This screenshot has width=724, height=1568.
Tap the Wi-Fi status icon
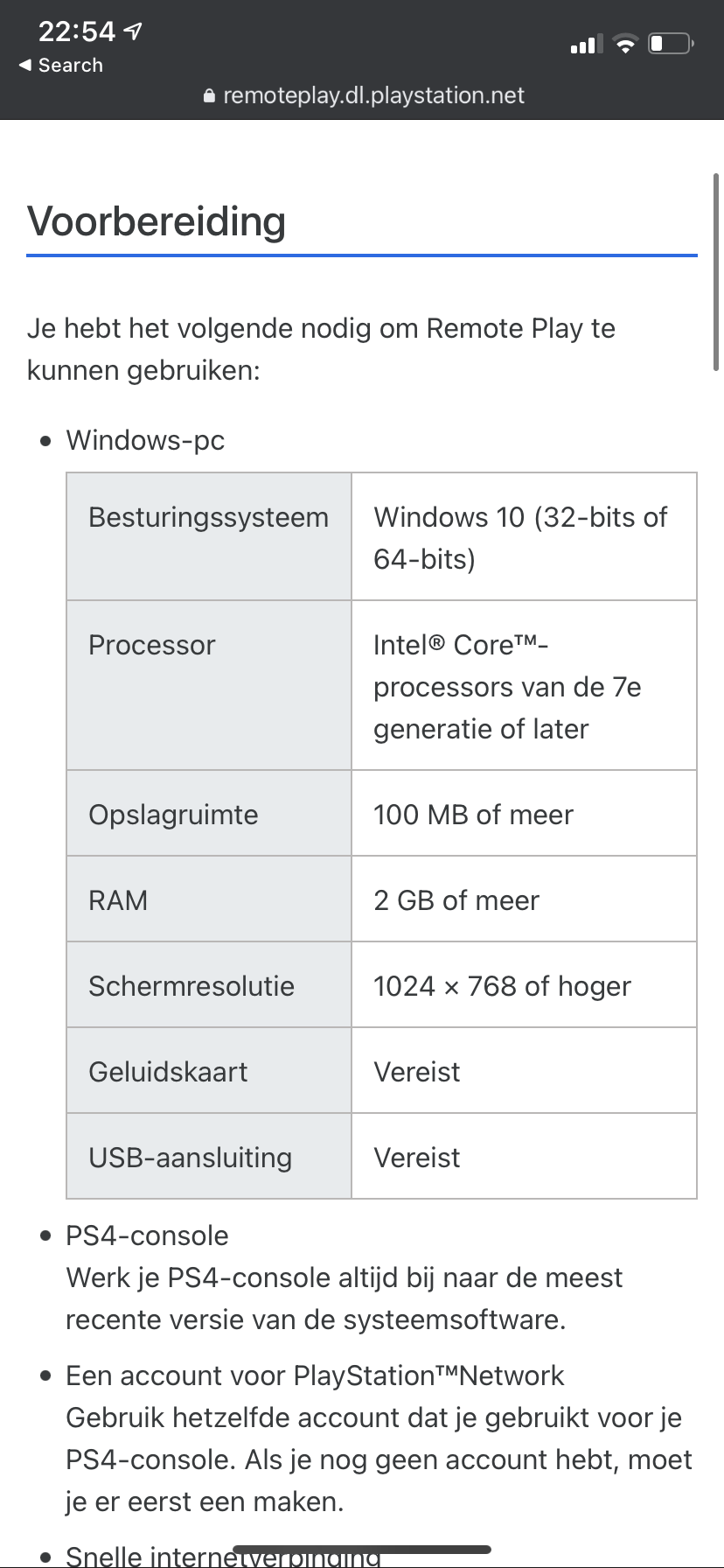625,44
